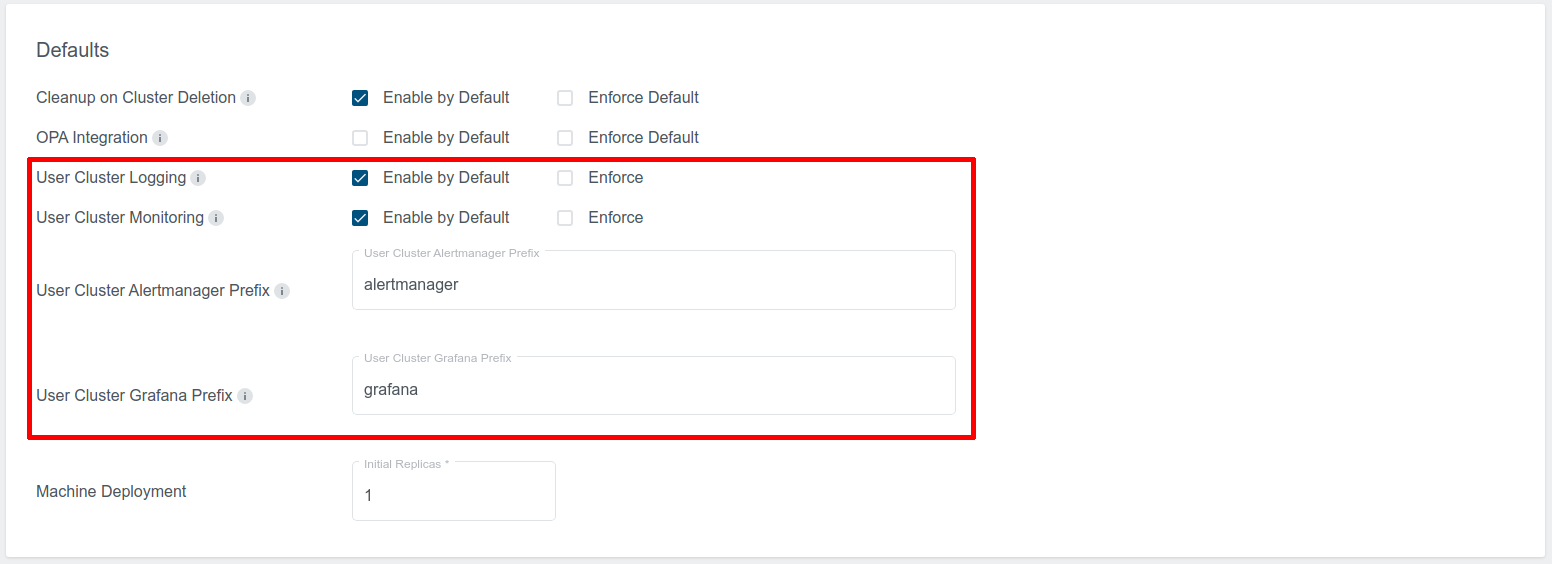This screenshot has height=564, width=1552.
Task: Click the Defaults section heading
Action: tap(73, 50)
